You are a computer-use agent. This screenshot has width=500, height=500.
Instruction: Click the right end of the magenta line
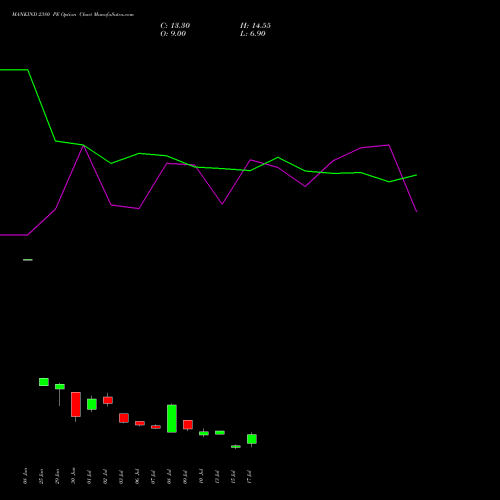[416, 211]
